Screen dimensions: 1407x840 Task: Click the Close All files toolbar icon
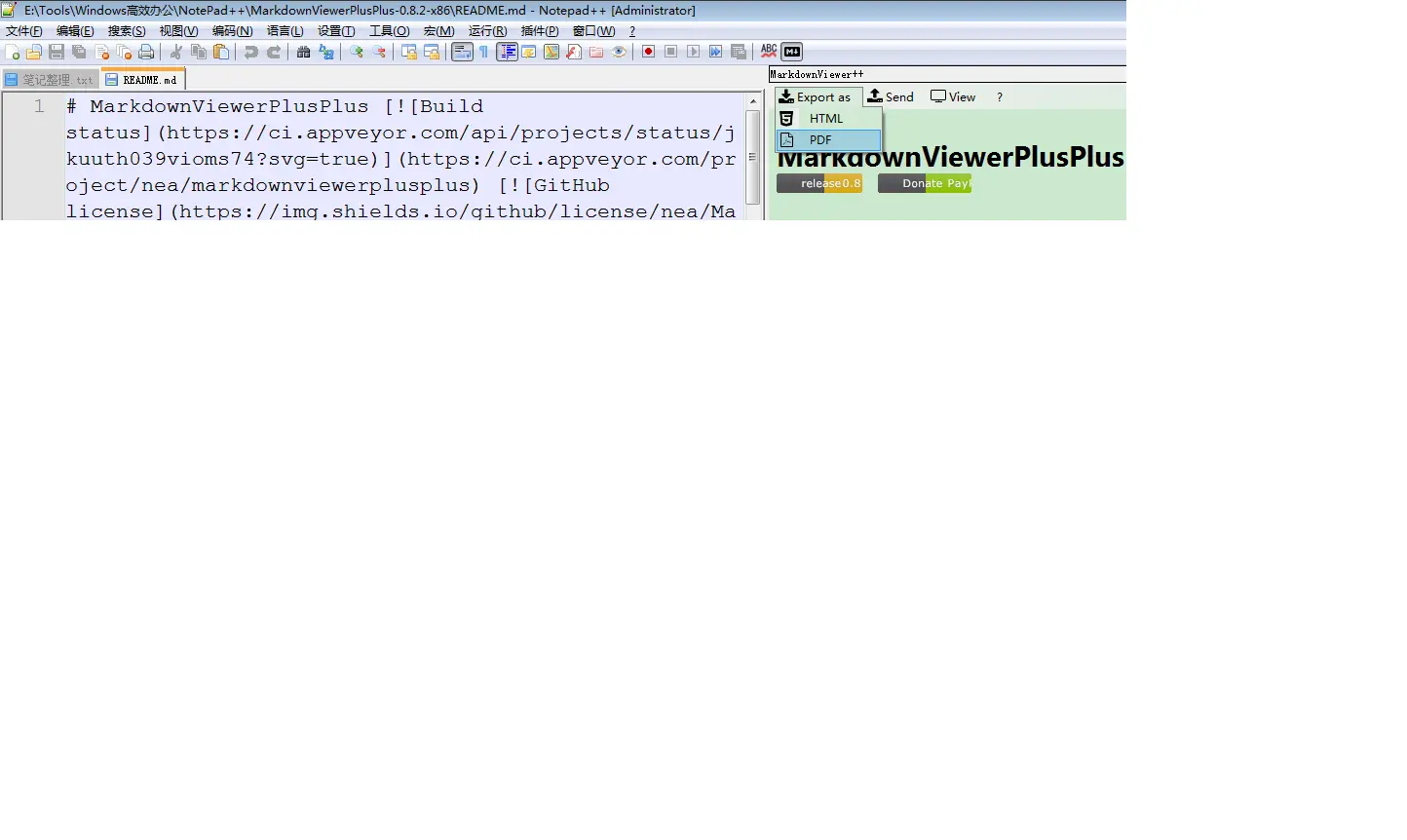coord(124,52)
